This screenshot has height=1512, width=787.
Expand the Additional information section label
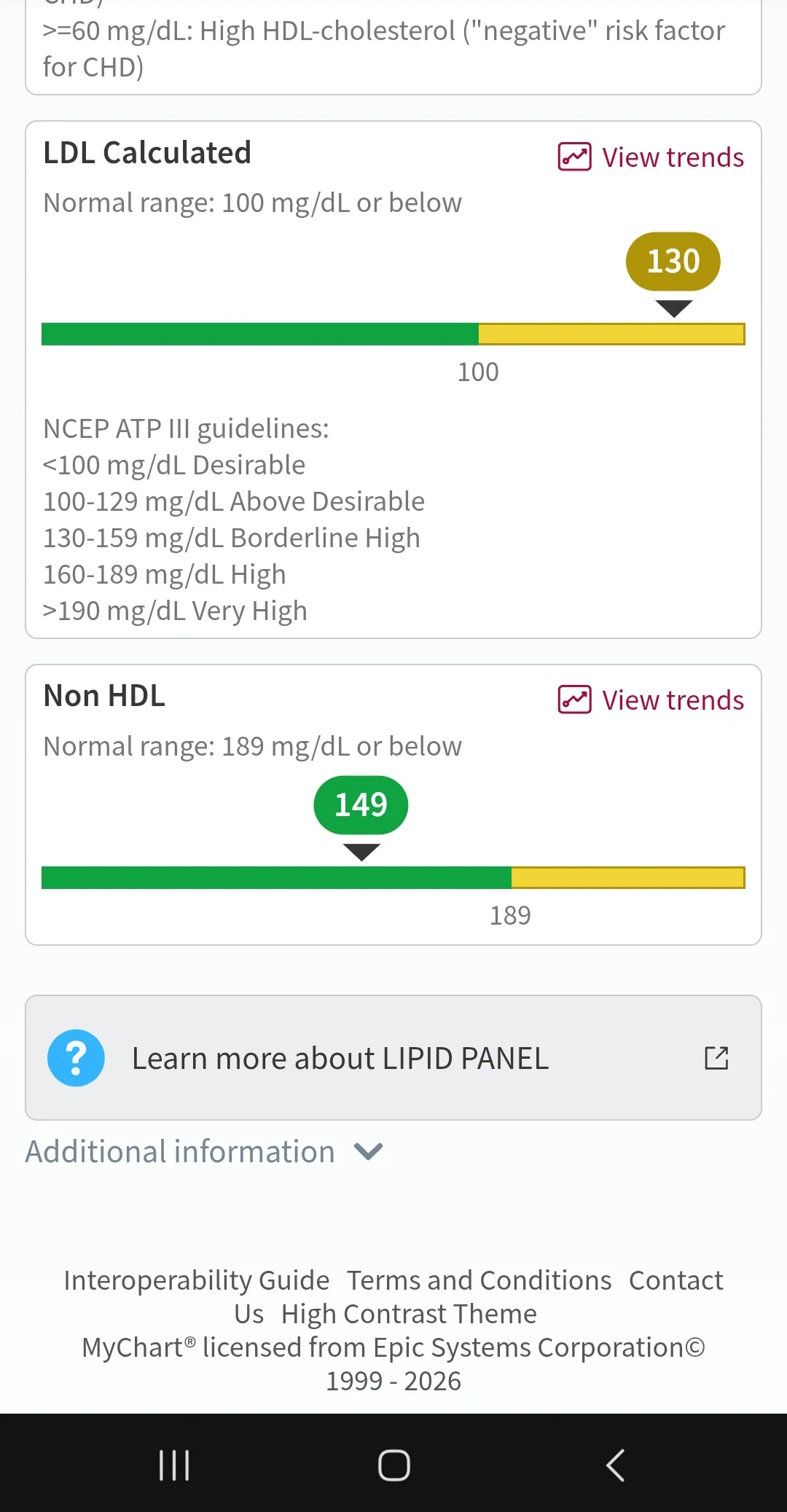(x=180, y=1151)
